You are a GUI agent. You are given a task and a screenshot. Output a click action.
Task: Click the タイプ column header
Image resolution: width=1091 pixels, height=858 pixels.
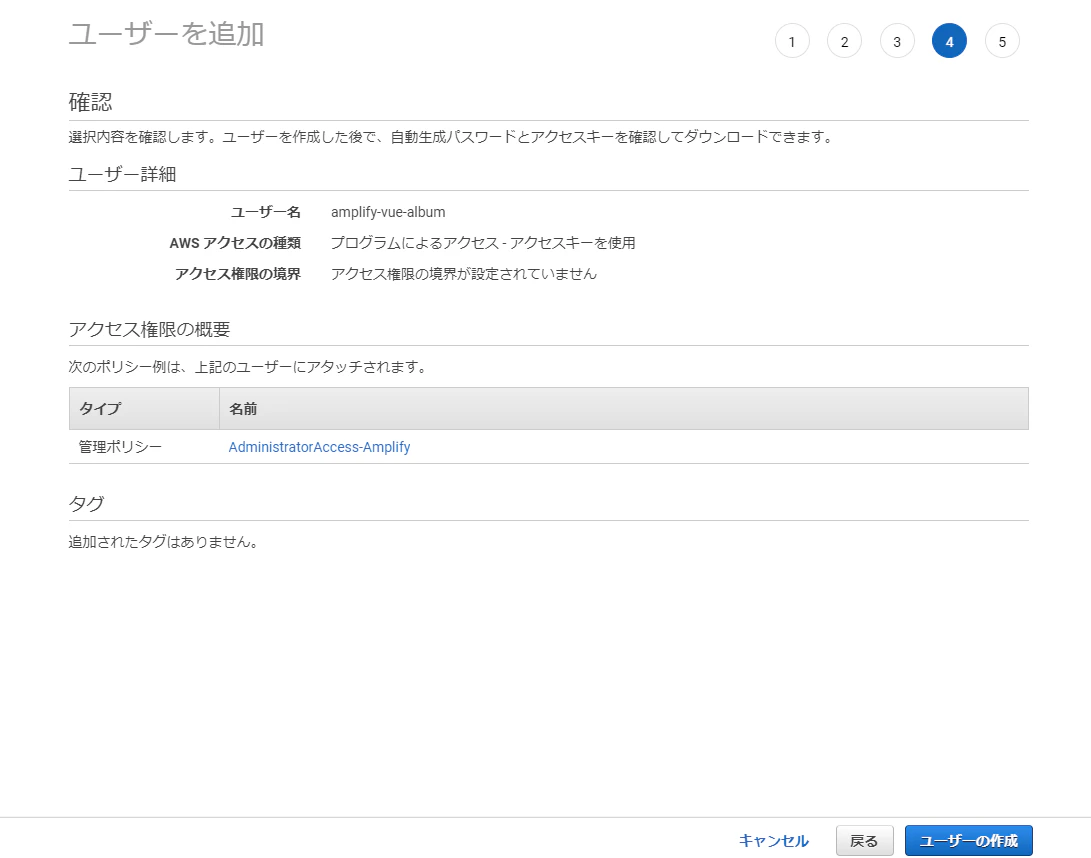point(144,408)
